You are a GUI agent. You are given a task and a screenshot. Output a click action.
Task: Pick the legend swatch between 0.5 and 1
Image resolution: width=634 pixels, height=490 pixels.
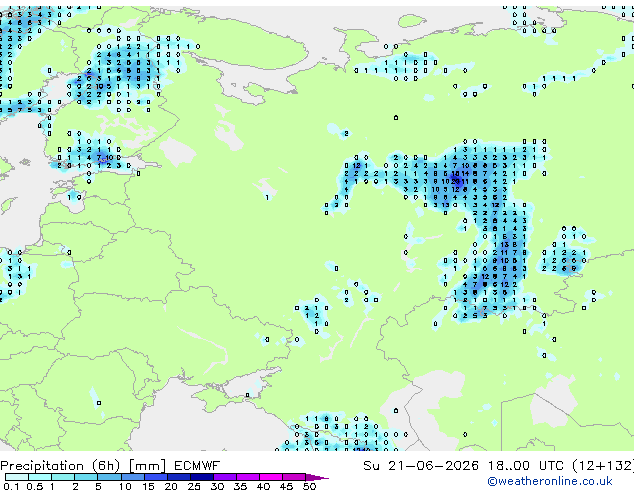point(40,477)
